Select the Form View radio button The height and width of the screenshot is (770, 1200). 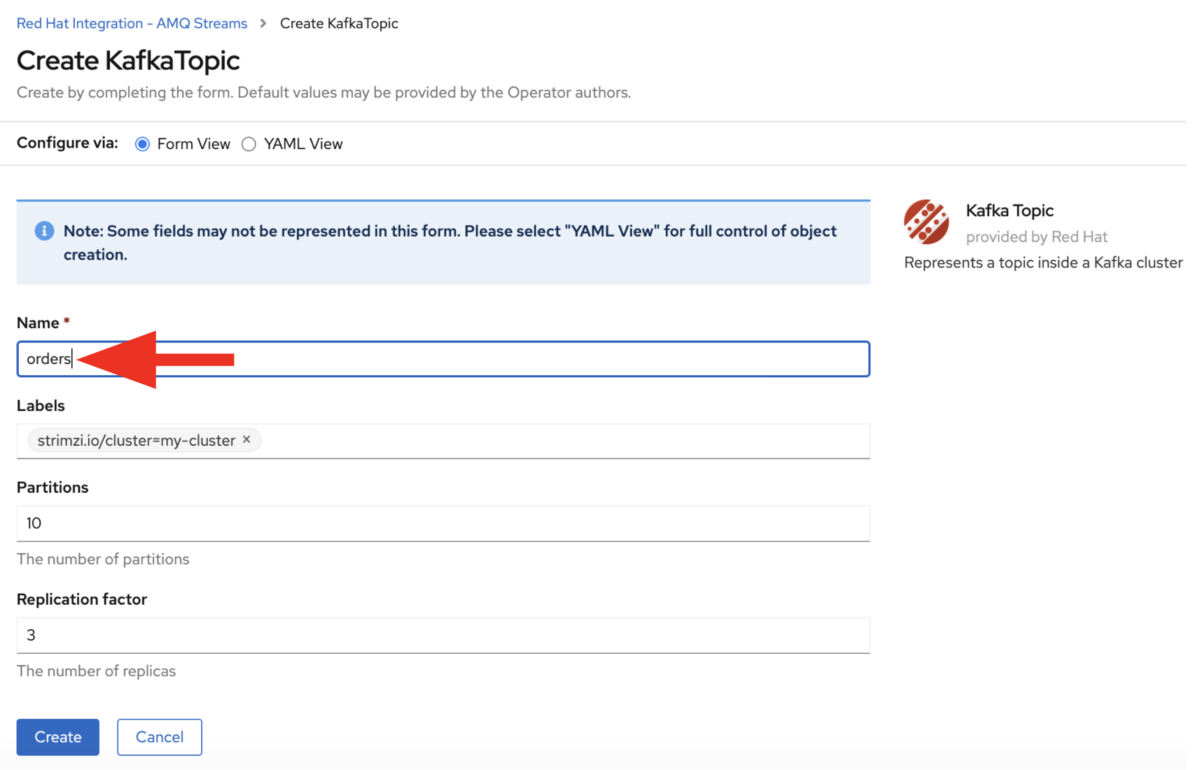(x=142, y=144)
